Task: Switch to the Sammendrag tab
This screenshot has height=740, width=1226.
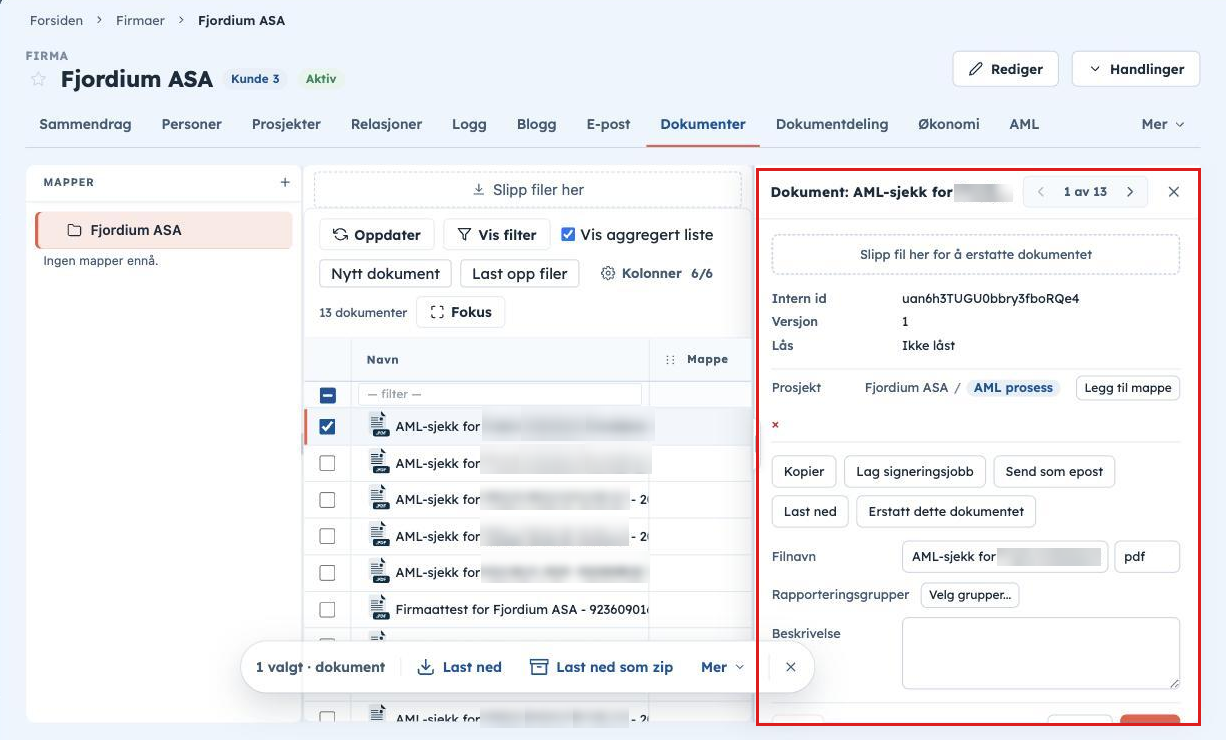Action: pyautogui.click(x=85, y=124)
